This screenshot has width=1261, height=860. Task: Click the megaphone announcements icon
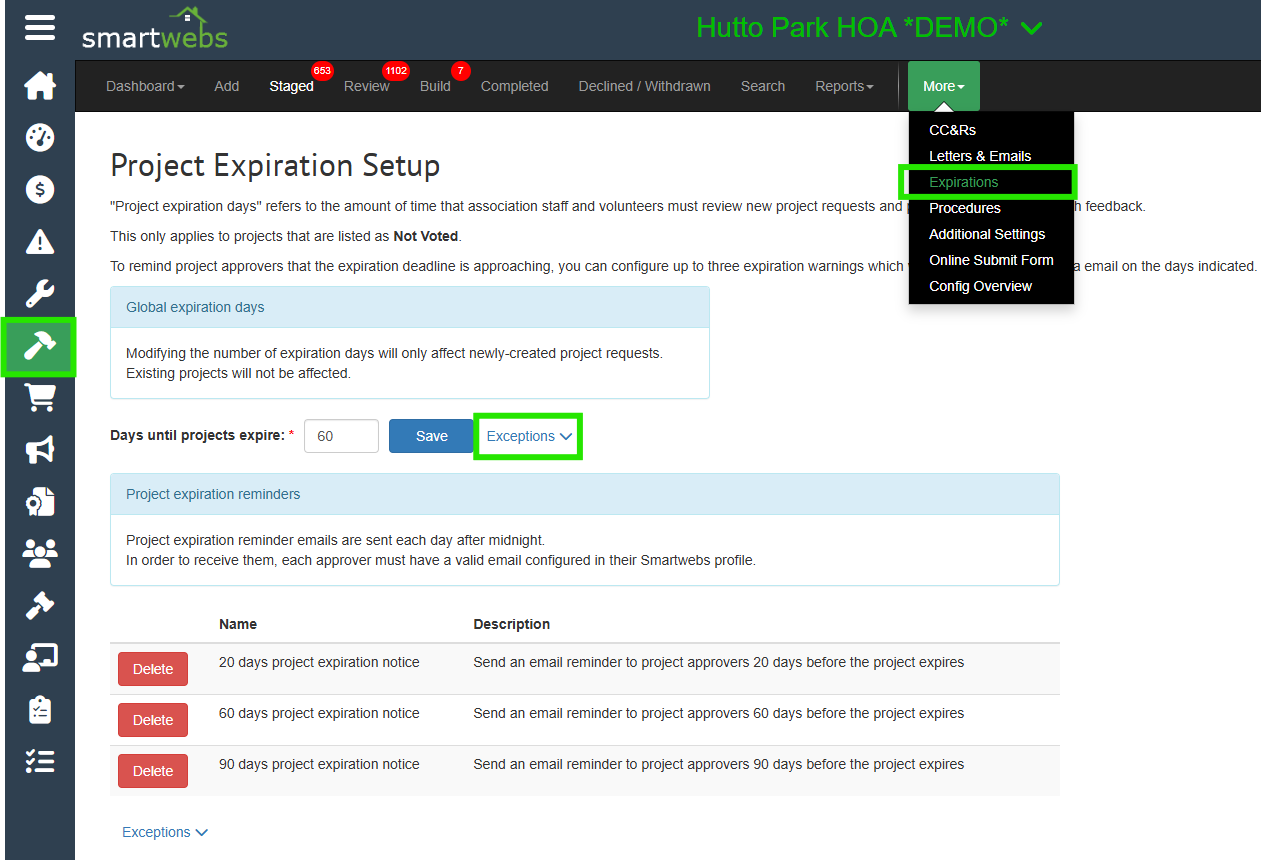[x=40, y=450]
